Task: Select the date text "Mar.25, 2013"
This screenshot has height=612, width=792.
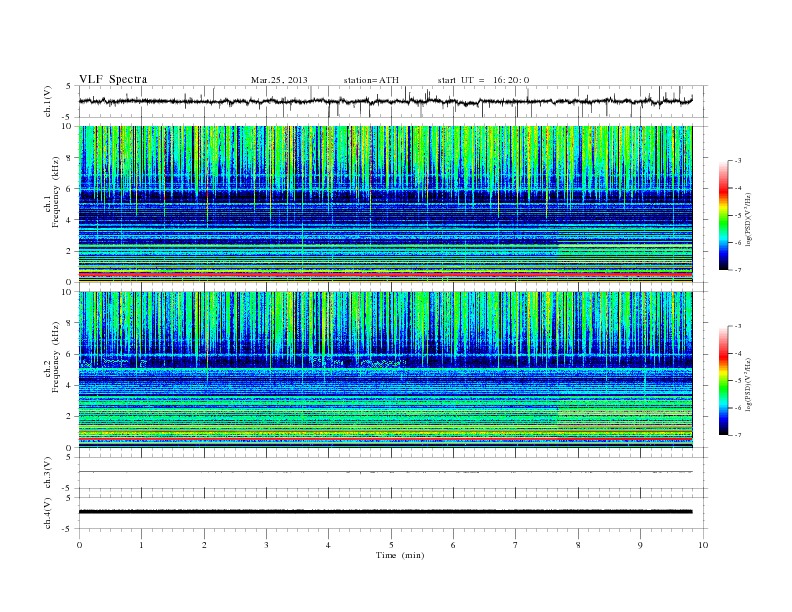Action: point(279,80)
